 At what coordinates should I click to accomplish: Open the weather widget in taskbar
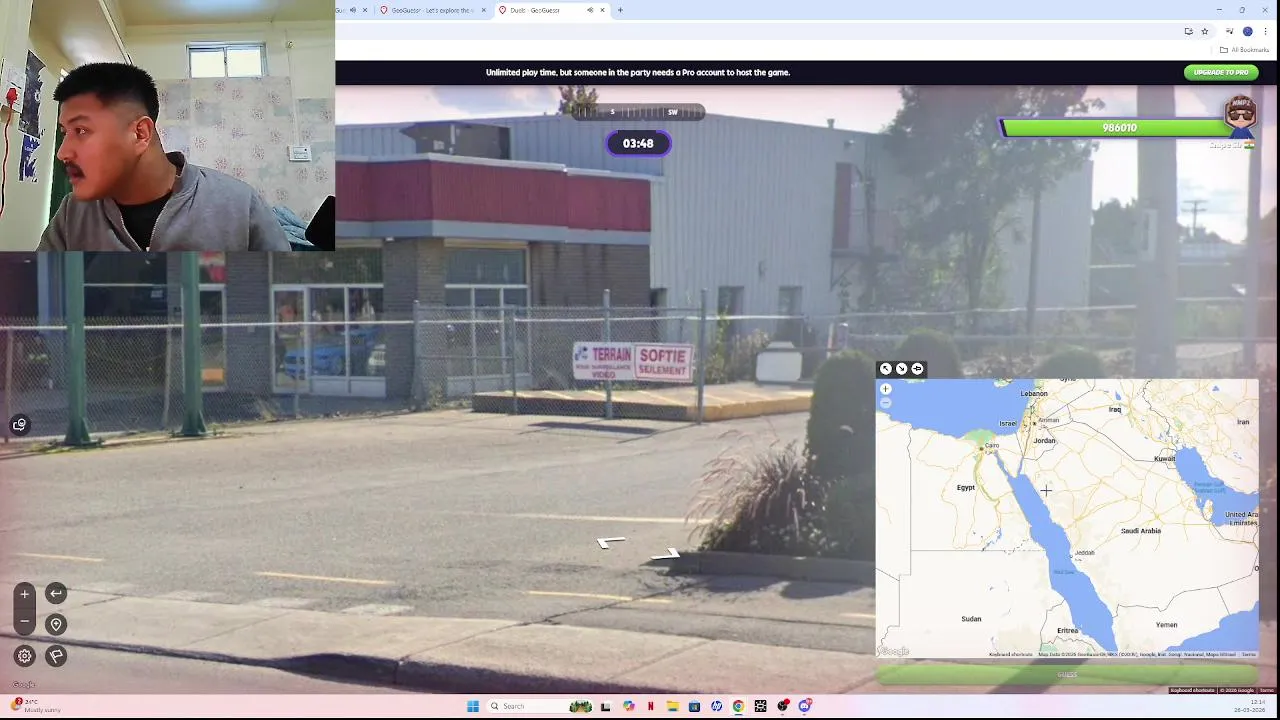click(36, 706)
